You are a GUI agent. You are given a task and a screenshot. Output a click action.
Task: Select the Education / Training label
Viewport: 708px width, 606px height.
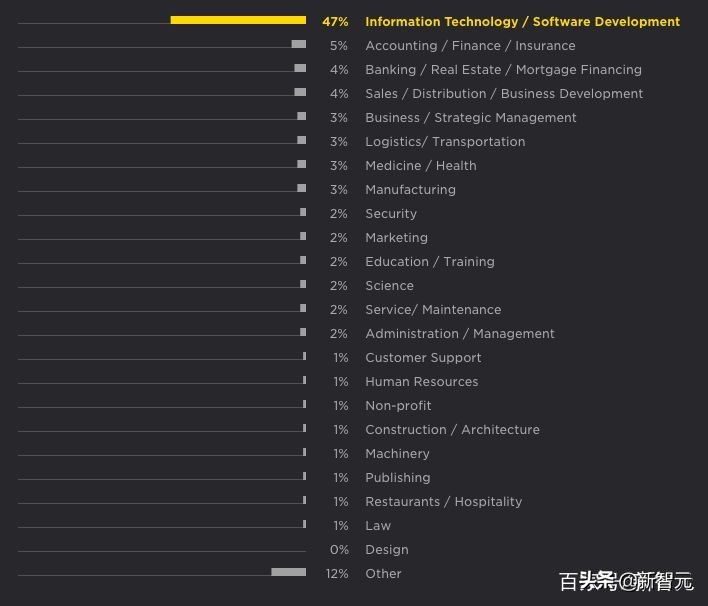coord(429,262)
